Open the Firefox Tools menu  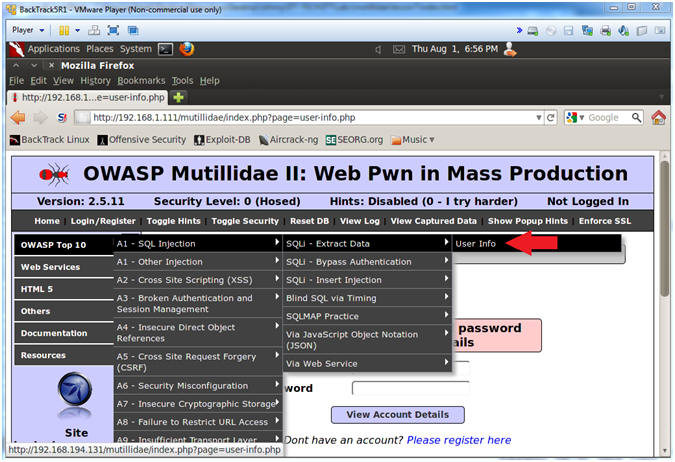183,81
